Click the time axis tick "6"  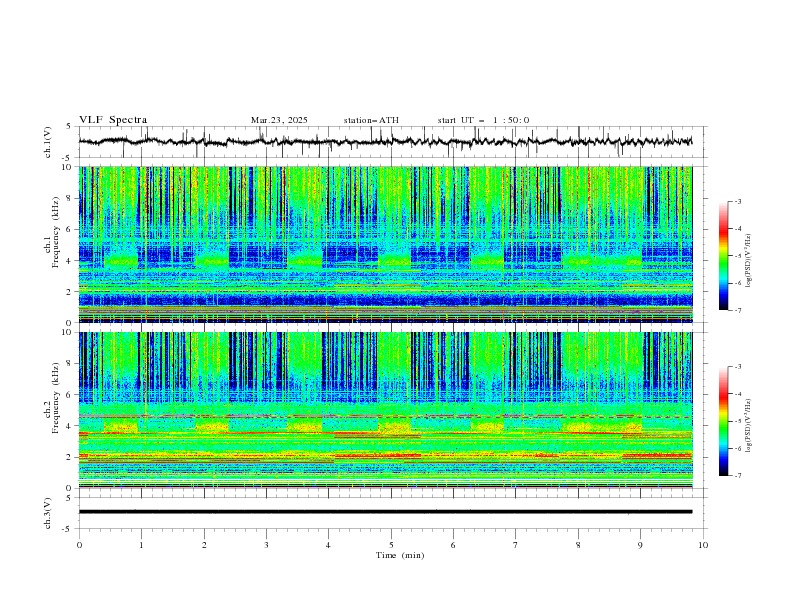[453, 545]
